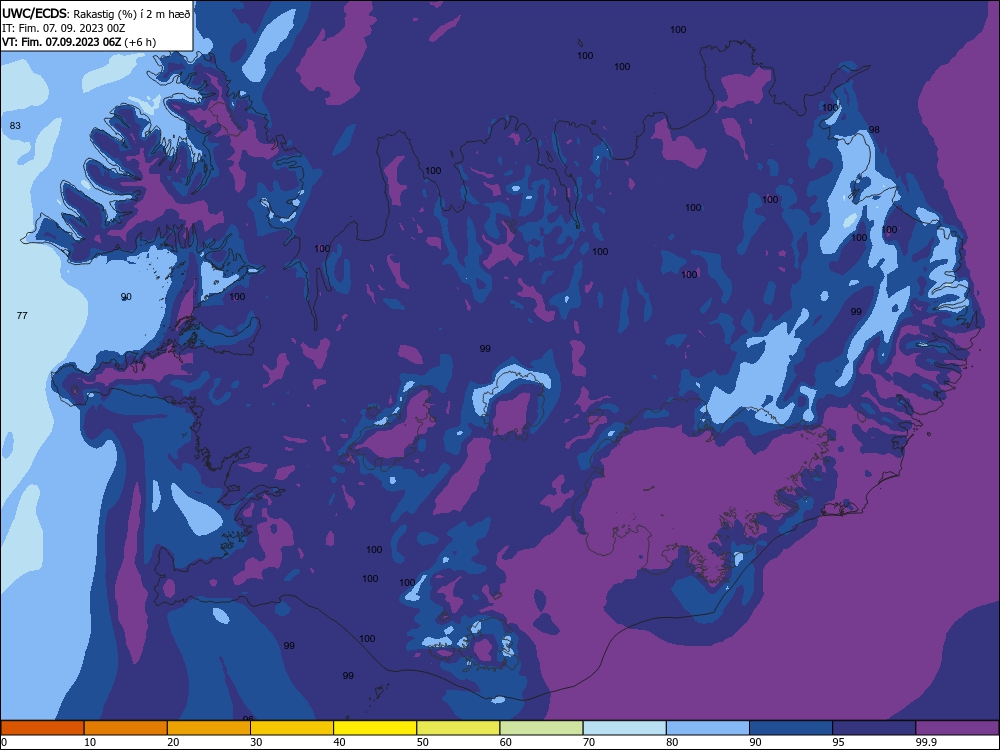Screen dimensions: 1000x750
Task: Click the dark orange 0–10 legend swatch
Action: click(42, 728)
